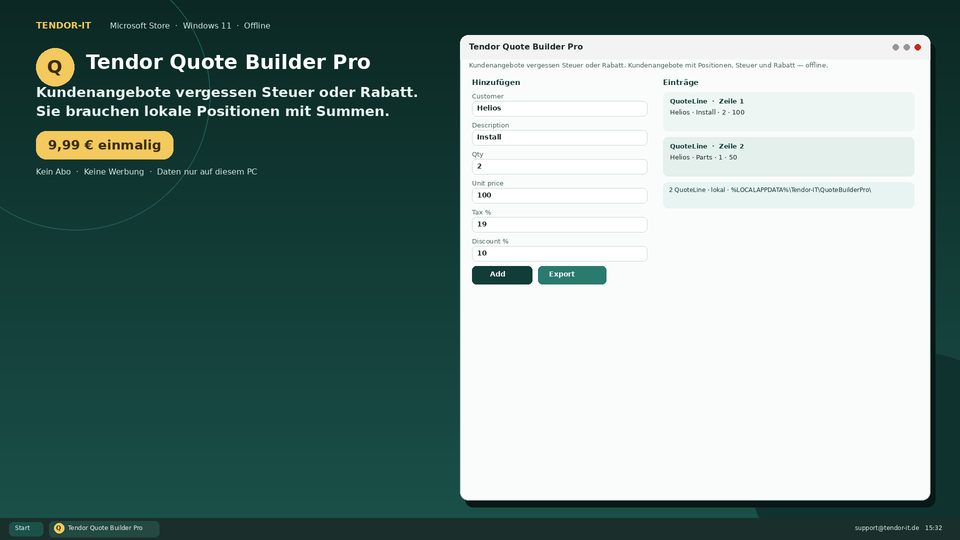Click the Keine Werbung text
Screen dimensions: 960x540
pyautogui.click(x=114, y=172)
